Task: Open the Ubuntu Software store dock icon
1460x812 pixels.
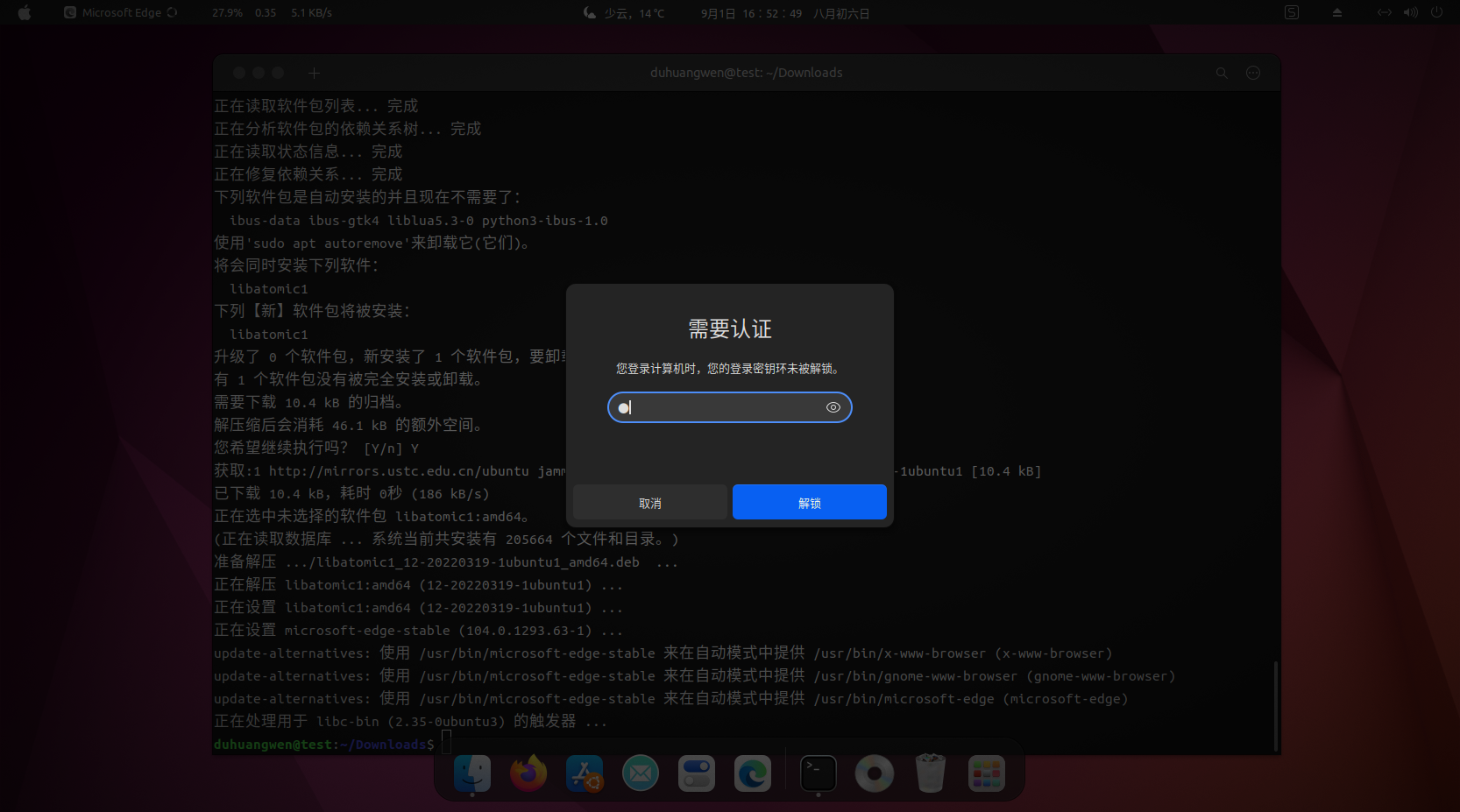Action: point(585,773)
